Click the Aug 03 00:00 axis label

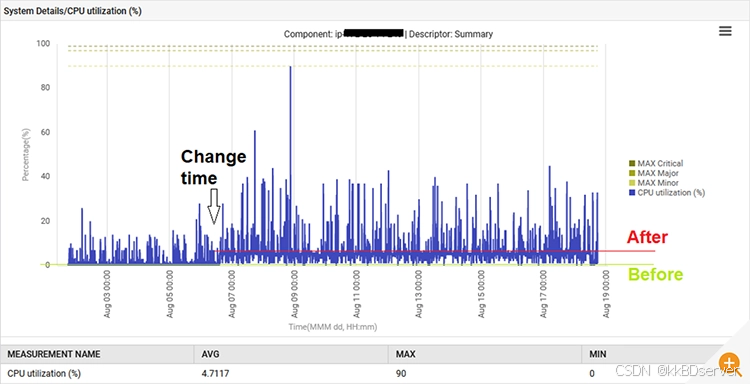(107, 294)
